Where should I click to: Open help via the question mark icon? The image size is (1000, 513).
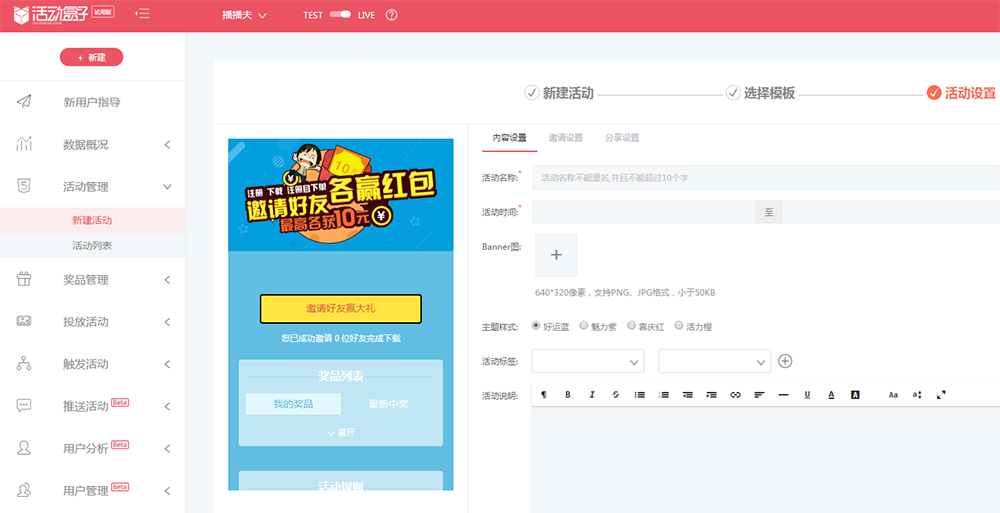(391, 15)
